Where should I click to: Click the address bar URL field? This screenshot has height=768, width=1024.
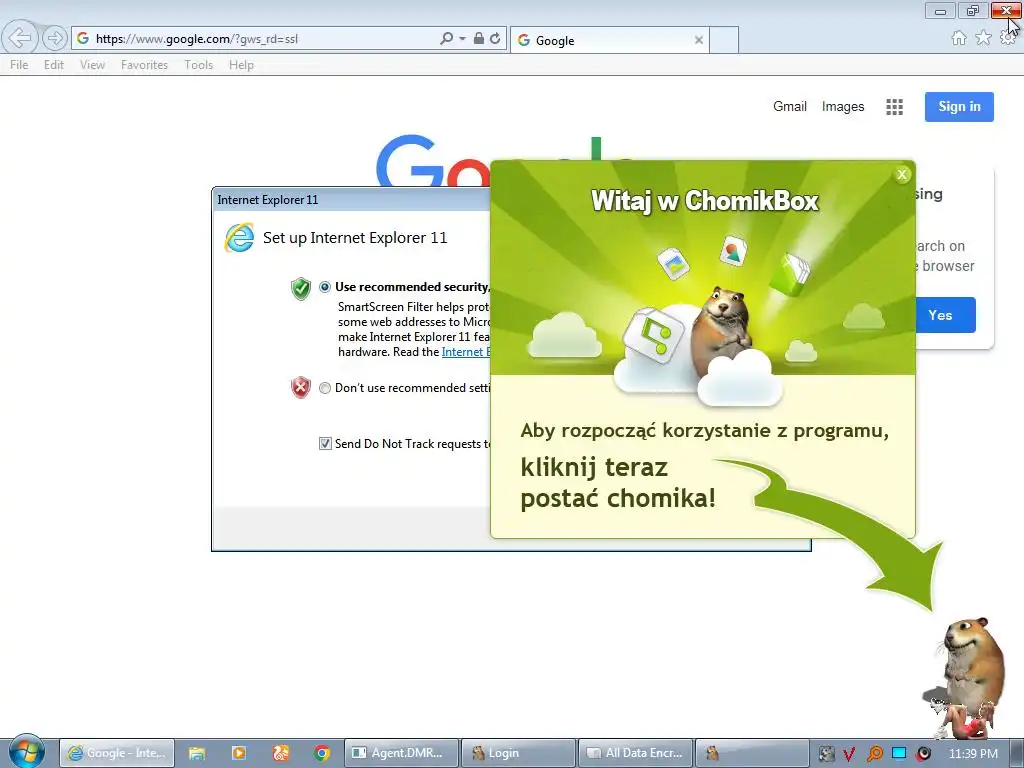(261, 39)
